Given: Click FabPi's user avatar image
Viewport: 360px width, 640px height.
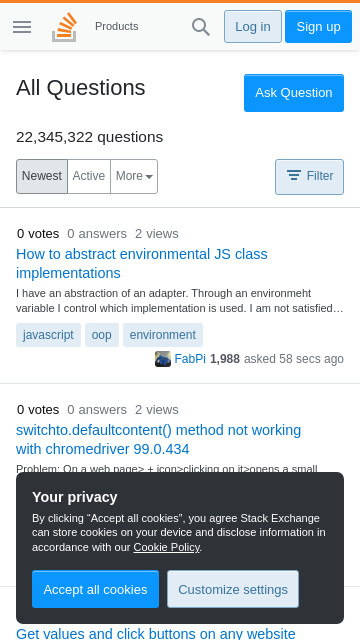Looking at the screenshot, I should [x=163, y=359].
